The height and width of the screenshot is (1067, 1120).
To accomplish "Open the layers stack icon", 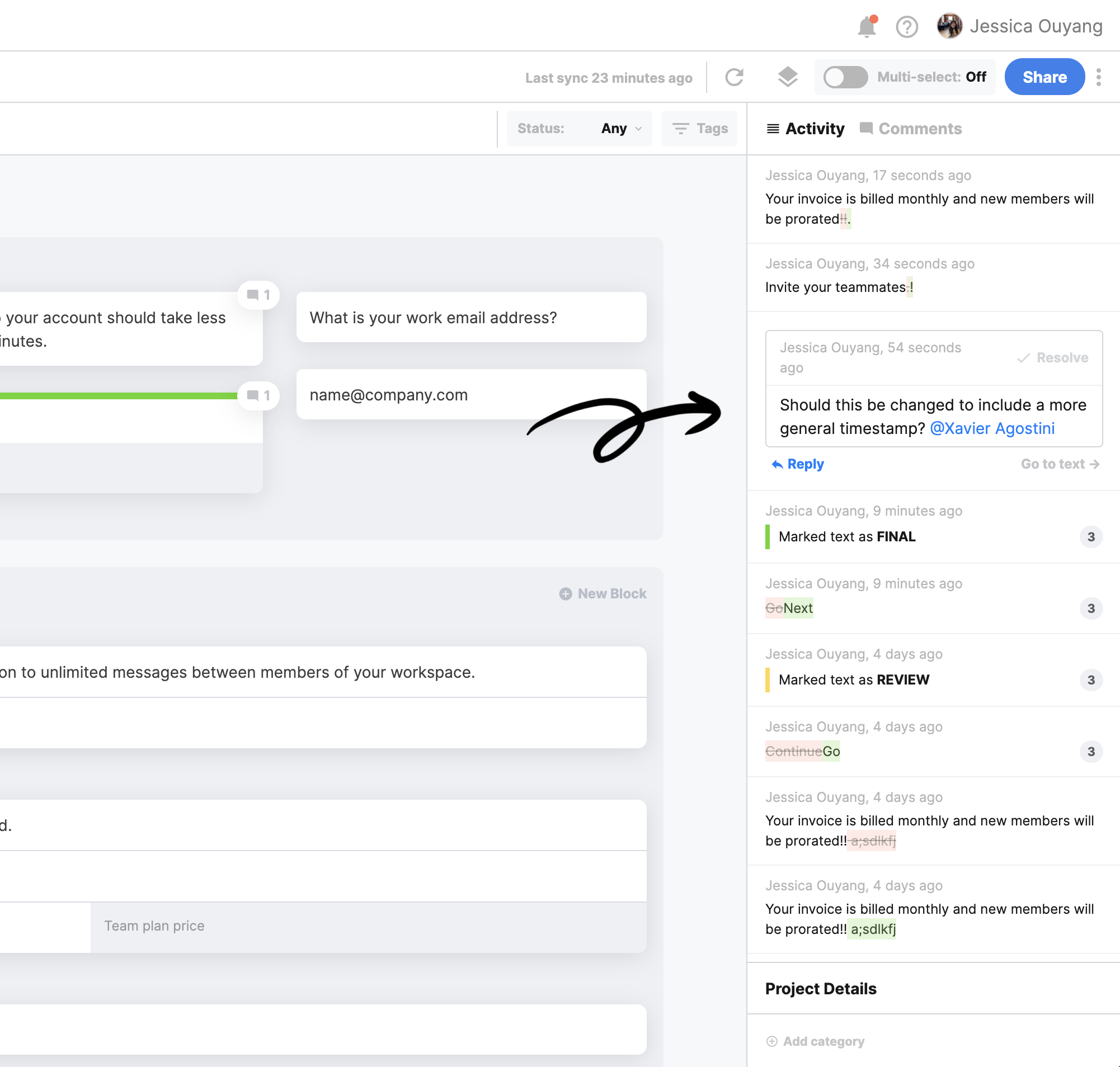I will click(x=787, y=77).
